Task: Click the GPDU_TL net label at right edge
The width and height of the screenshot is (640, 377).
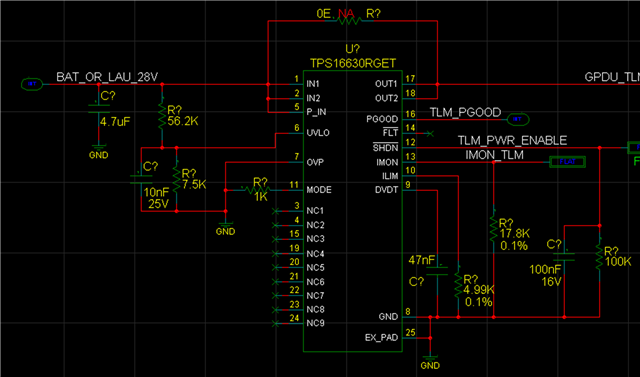Action: pos(612,77)
